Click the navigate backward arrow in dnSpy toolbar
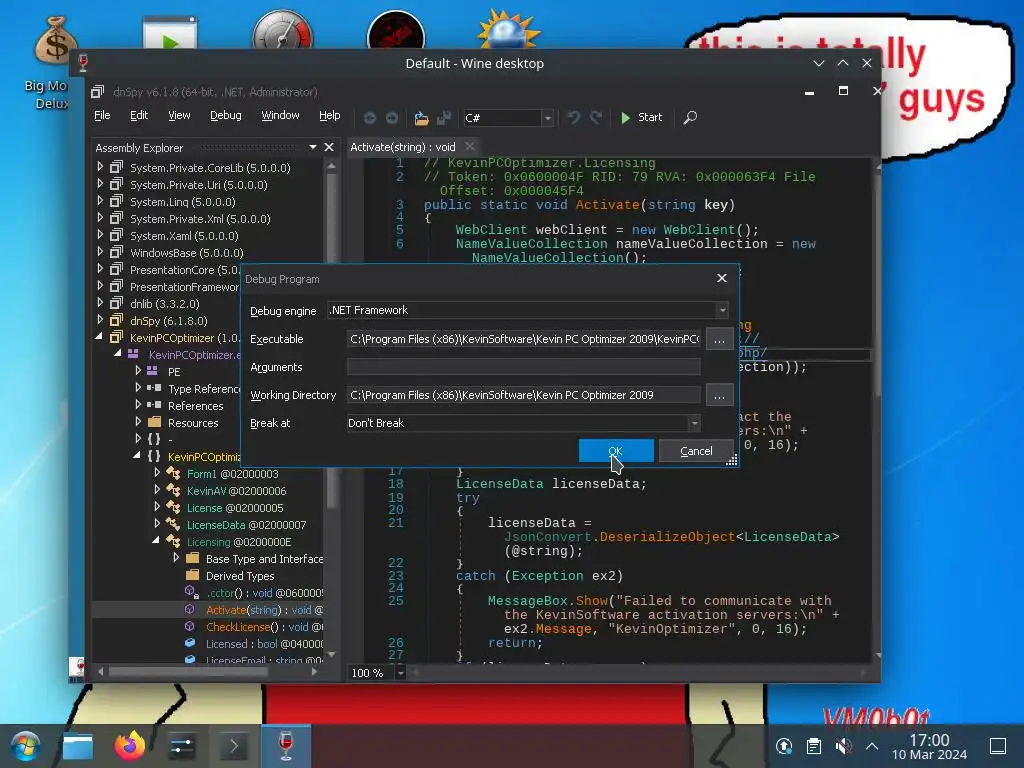The height and width of the screenshot is (768, 1024). 370,118
